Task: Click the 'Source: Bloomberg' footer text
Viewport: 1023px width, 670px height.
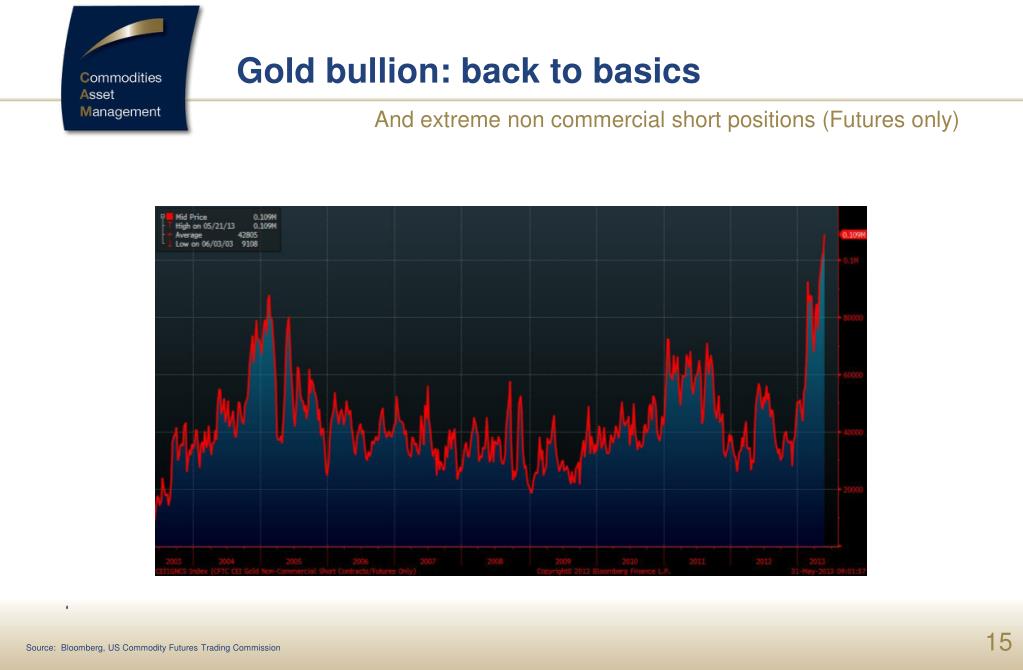Action: [x=153, y=648]
